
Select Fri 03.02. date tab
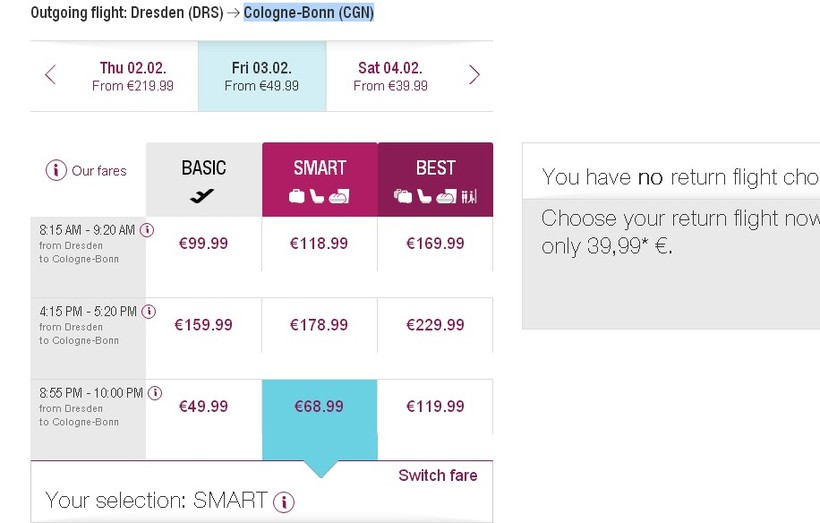pos(262,76)
